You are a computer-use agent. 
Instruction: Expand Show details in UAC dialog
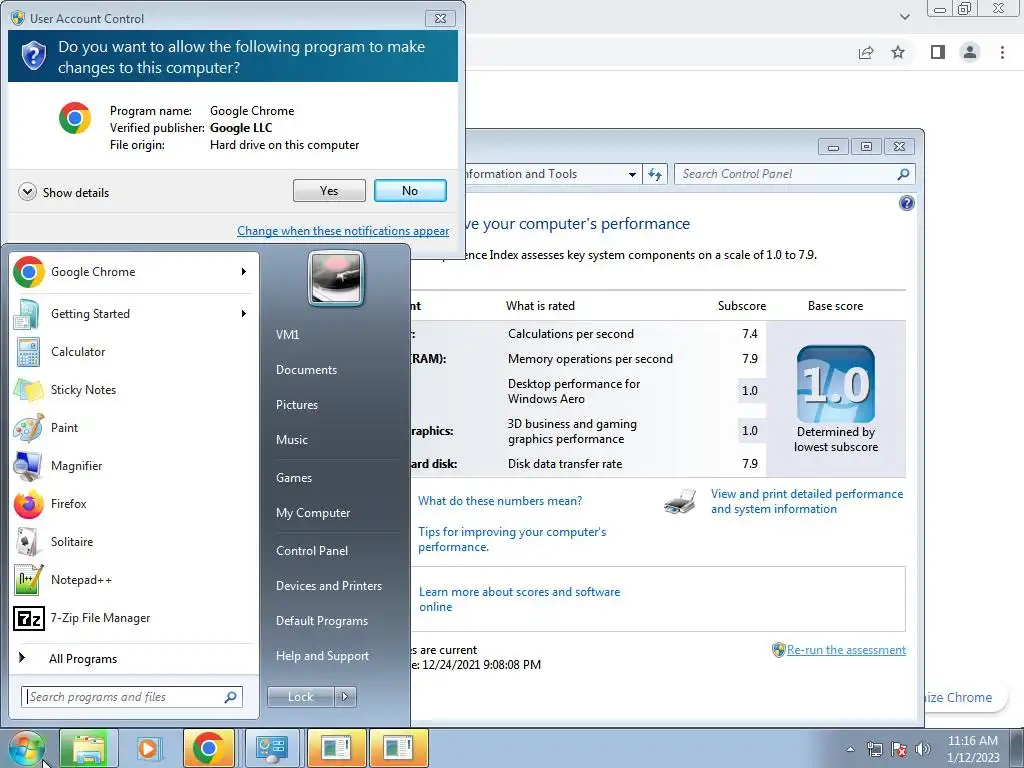64,193
